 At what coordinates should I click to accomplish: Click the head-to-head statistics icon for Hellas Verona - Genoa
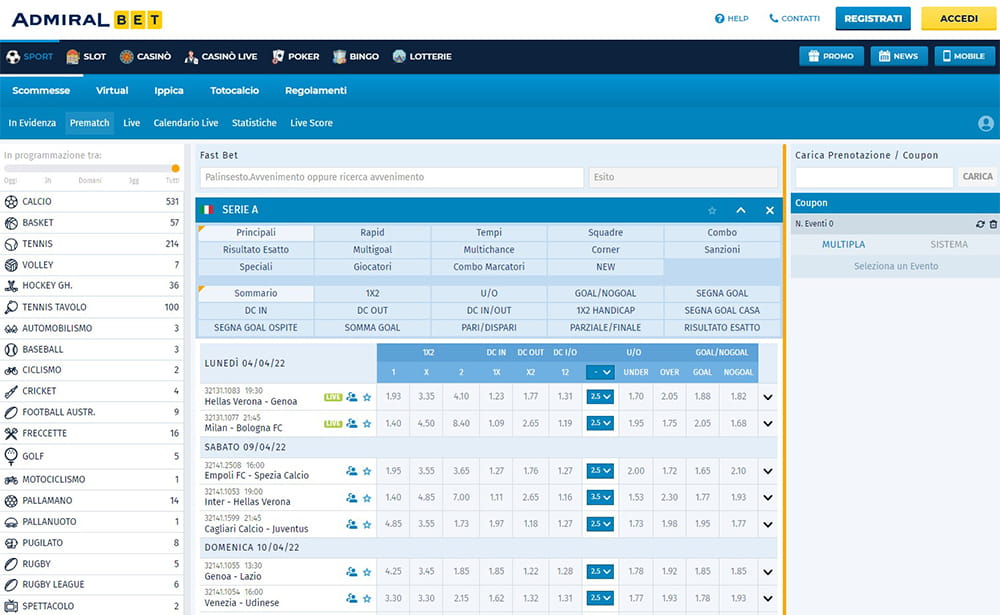pos(352,397)
